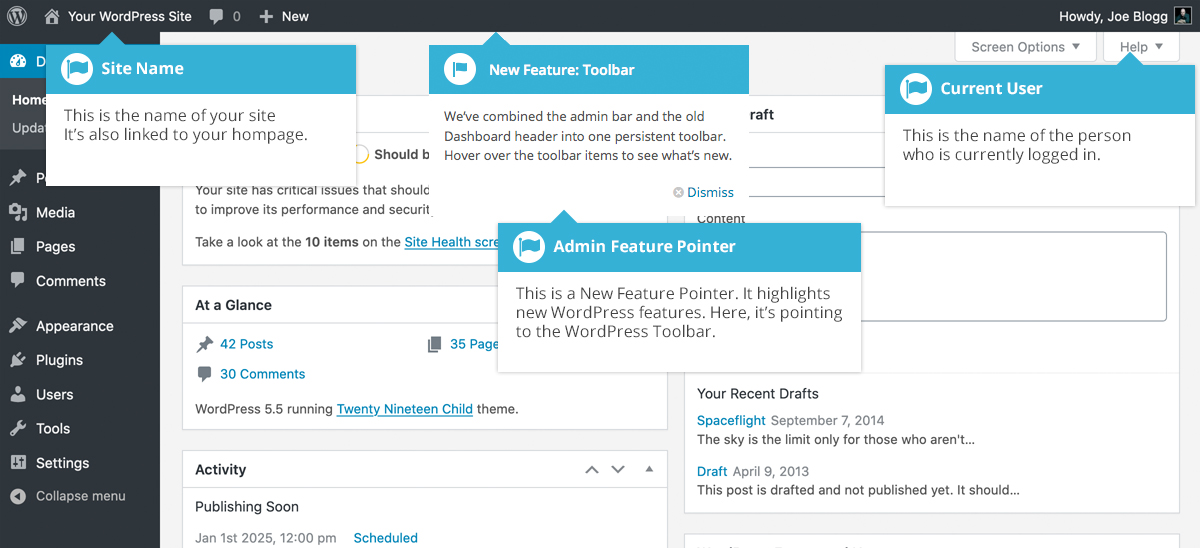Click the Appearance brush icon in the sidebar

(x=18, y=326)
